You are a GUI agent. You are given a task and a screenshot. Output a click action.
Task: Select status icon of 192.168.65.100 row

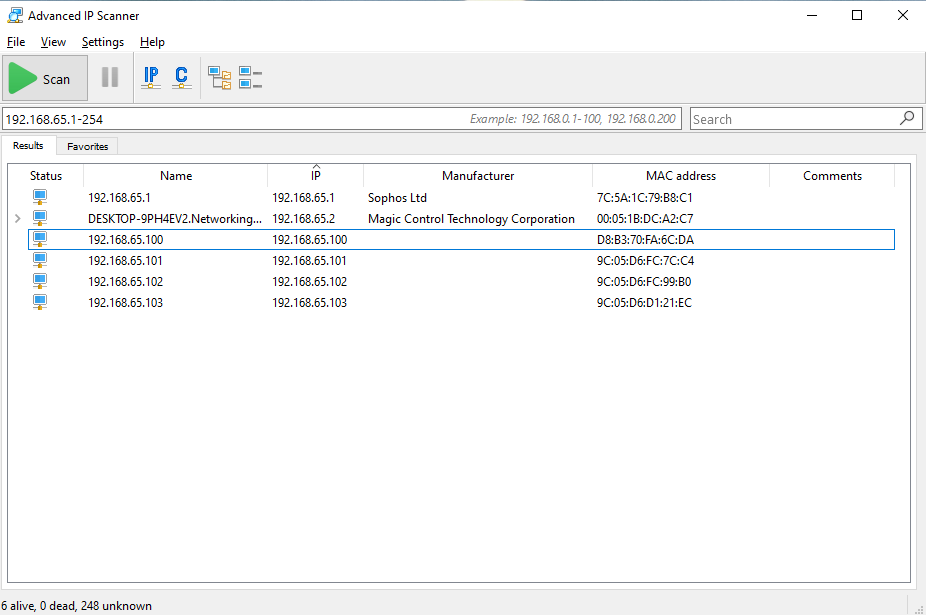pos(40,239)
